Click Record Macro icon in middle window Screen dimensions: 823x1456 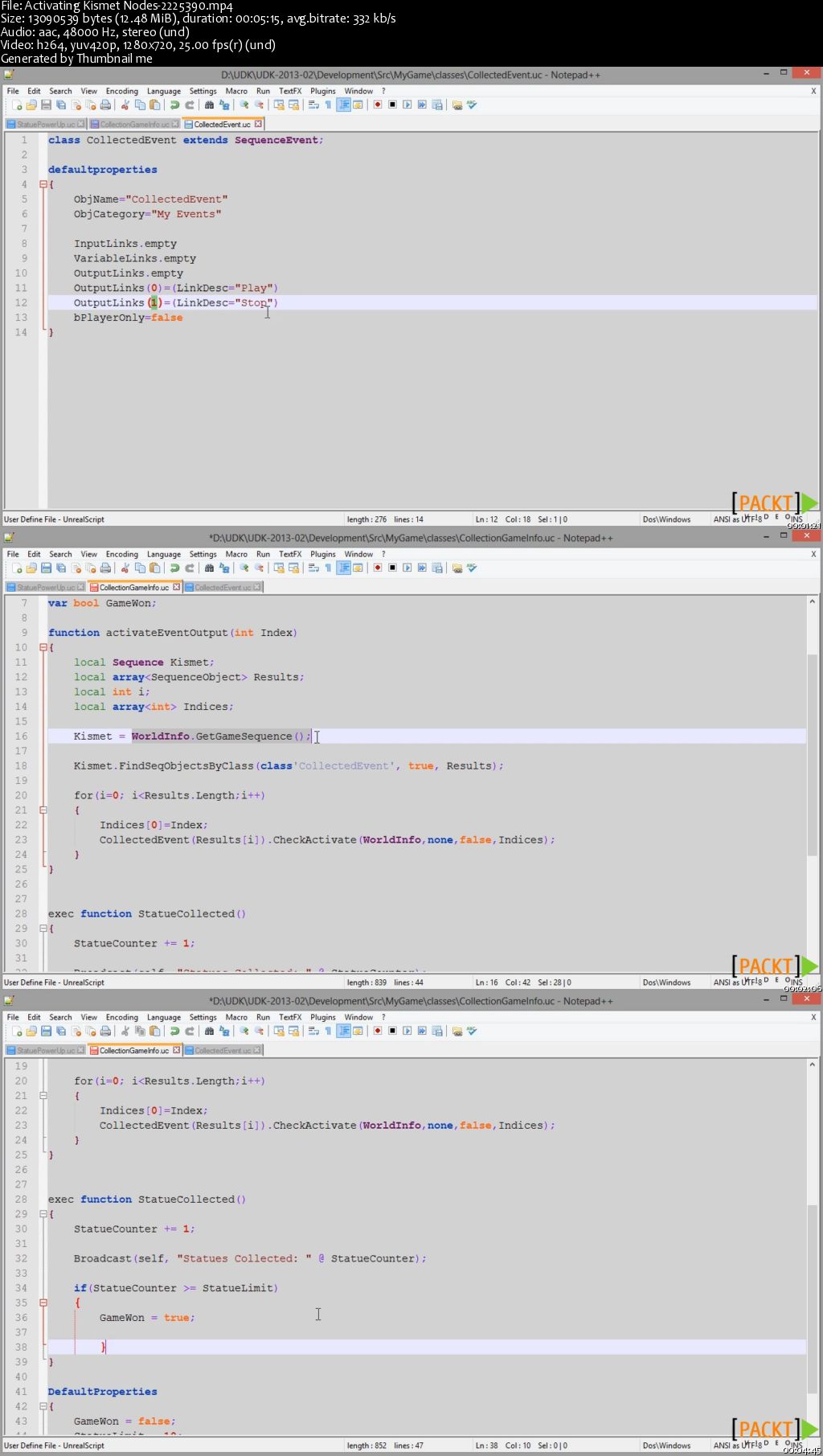click(377, 568)
